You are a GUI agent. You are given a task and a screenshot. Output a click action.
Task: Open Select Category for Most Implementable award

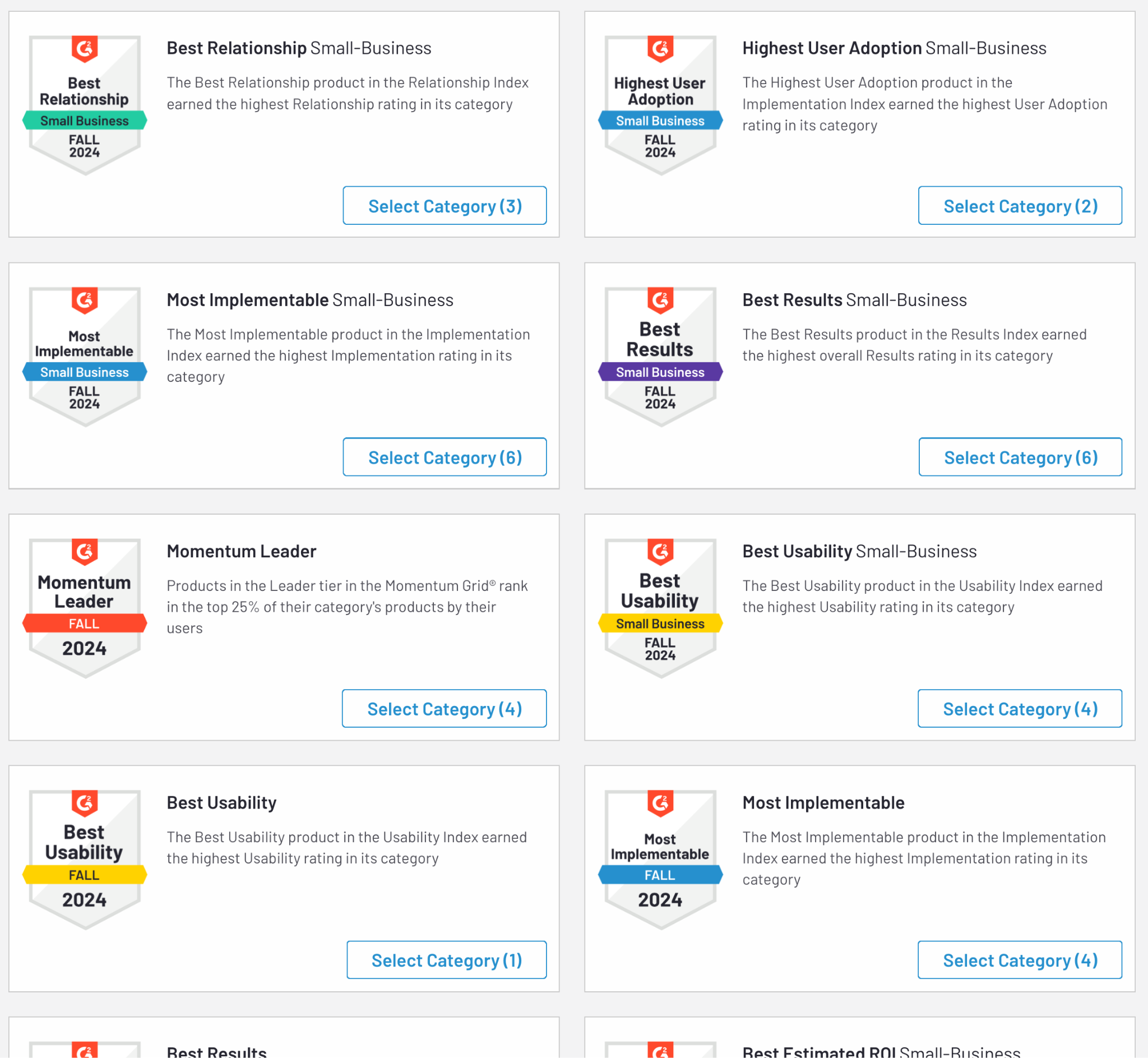pyautogui.click(x=1020, y=959)
